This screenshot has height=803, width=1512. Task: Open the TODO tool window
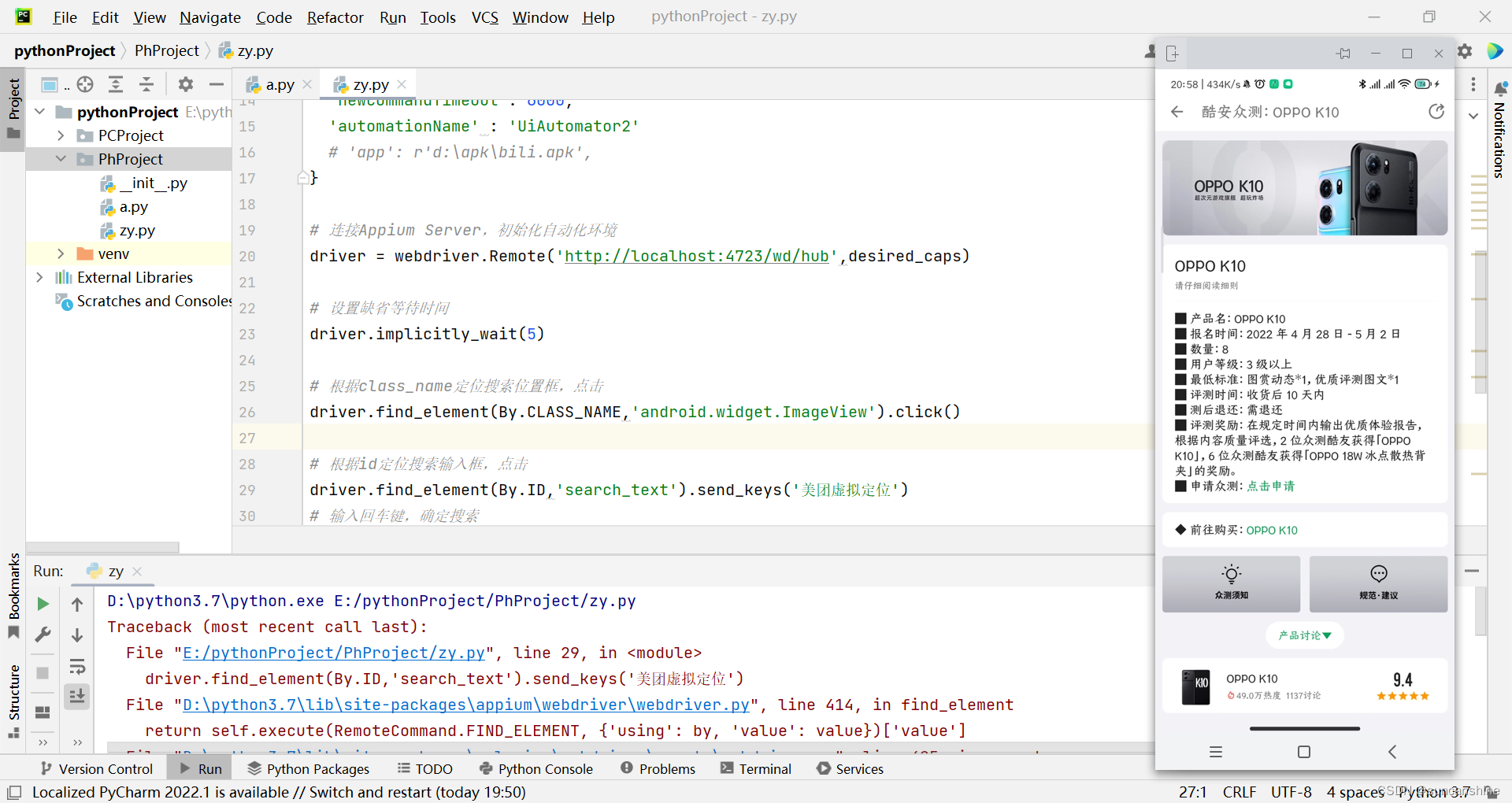click(425, 769)
